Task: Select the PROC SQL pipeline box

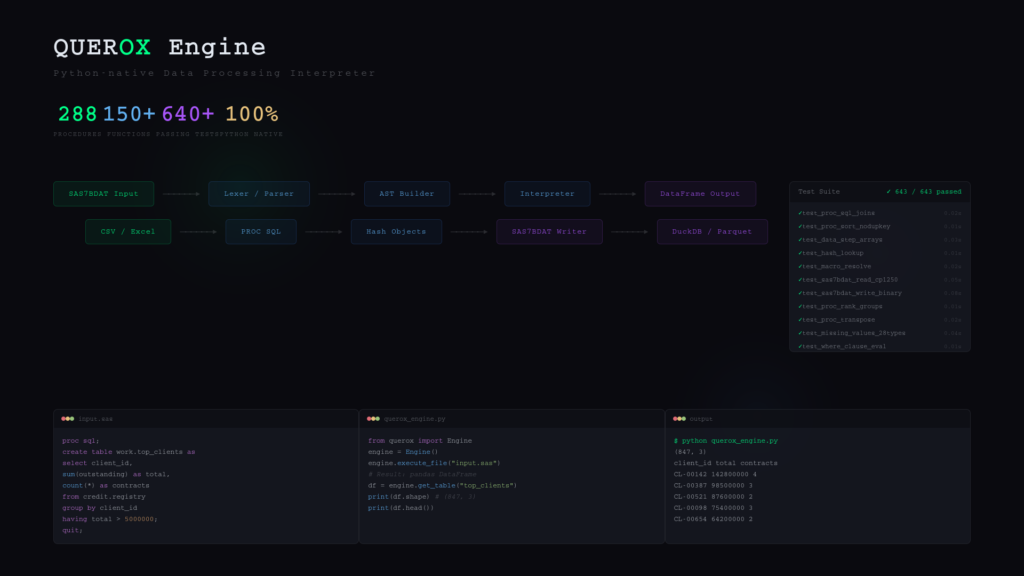Action: point(261,232)
